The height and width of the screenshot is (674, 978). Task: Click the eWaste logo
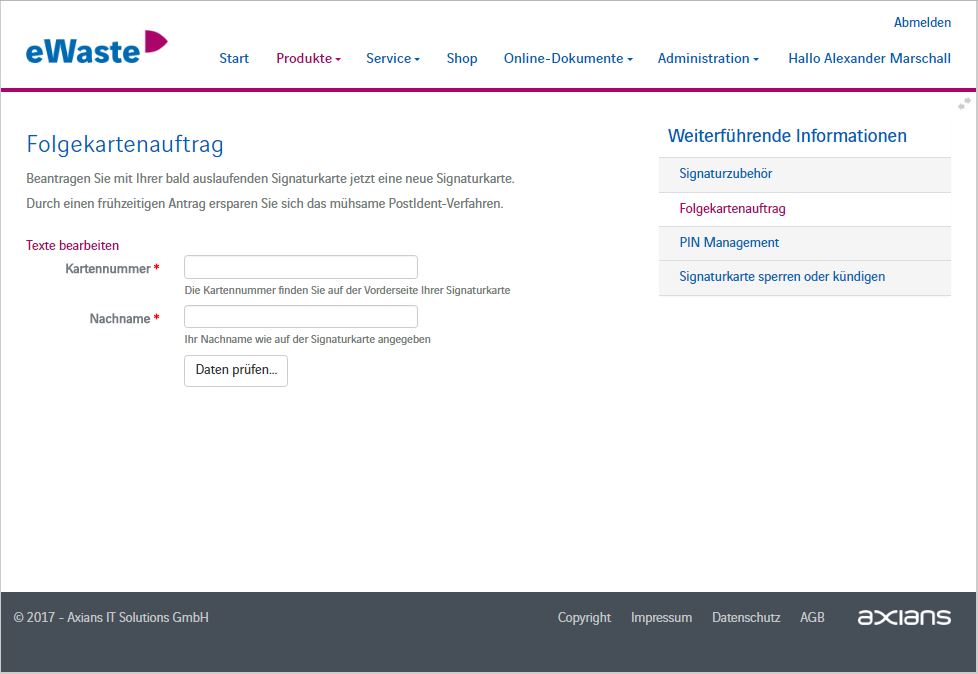point(97,48)
